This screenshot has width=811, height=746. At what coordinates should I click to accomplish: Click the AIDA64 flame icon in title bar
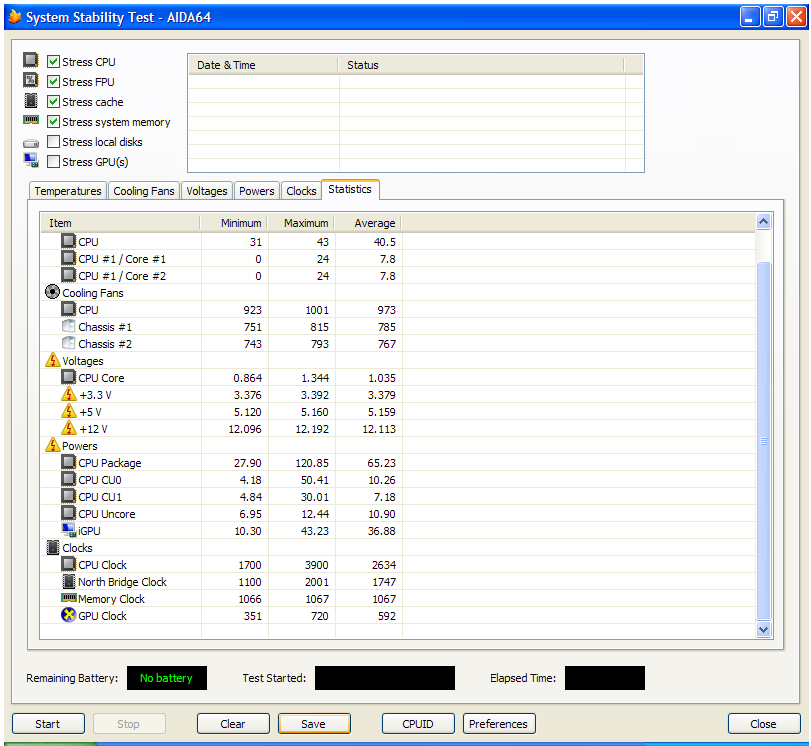(x=15, y=17)
